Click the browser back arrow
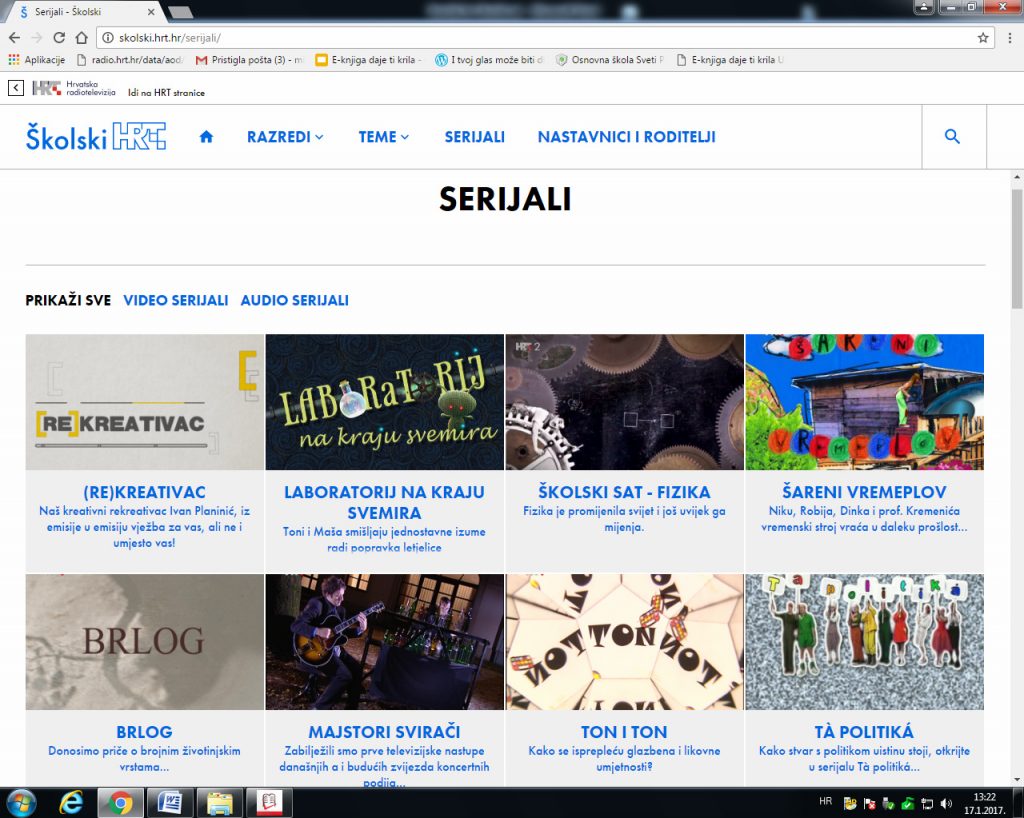 [14, 38]
